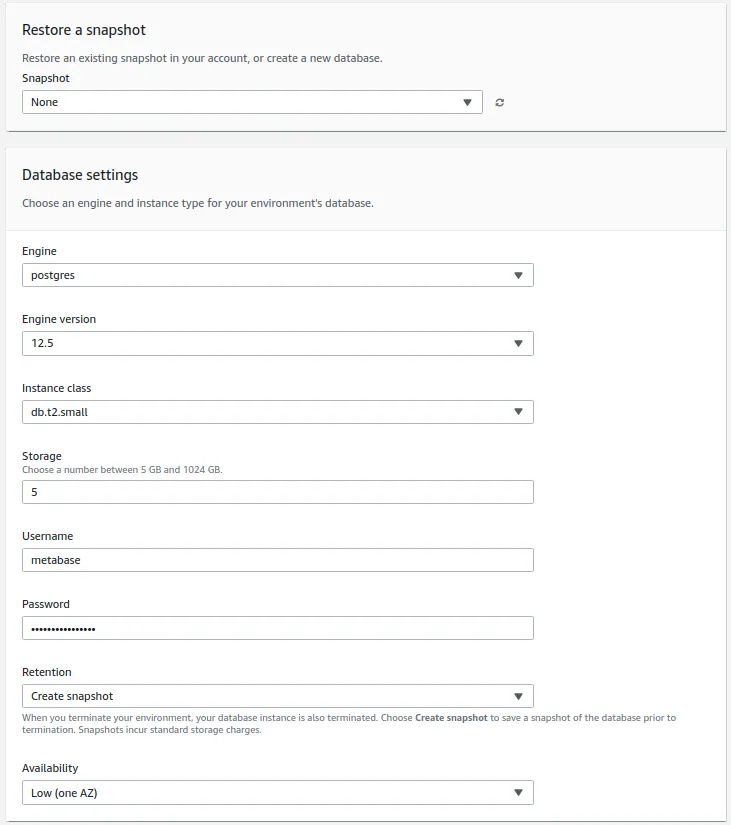Open the Snapshot dropdown showing None

252,102
